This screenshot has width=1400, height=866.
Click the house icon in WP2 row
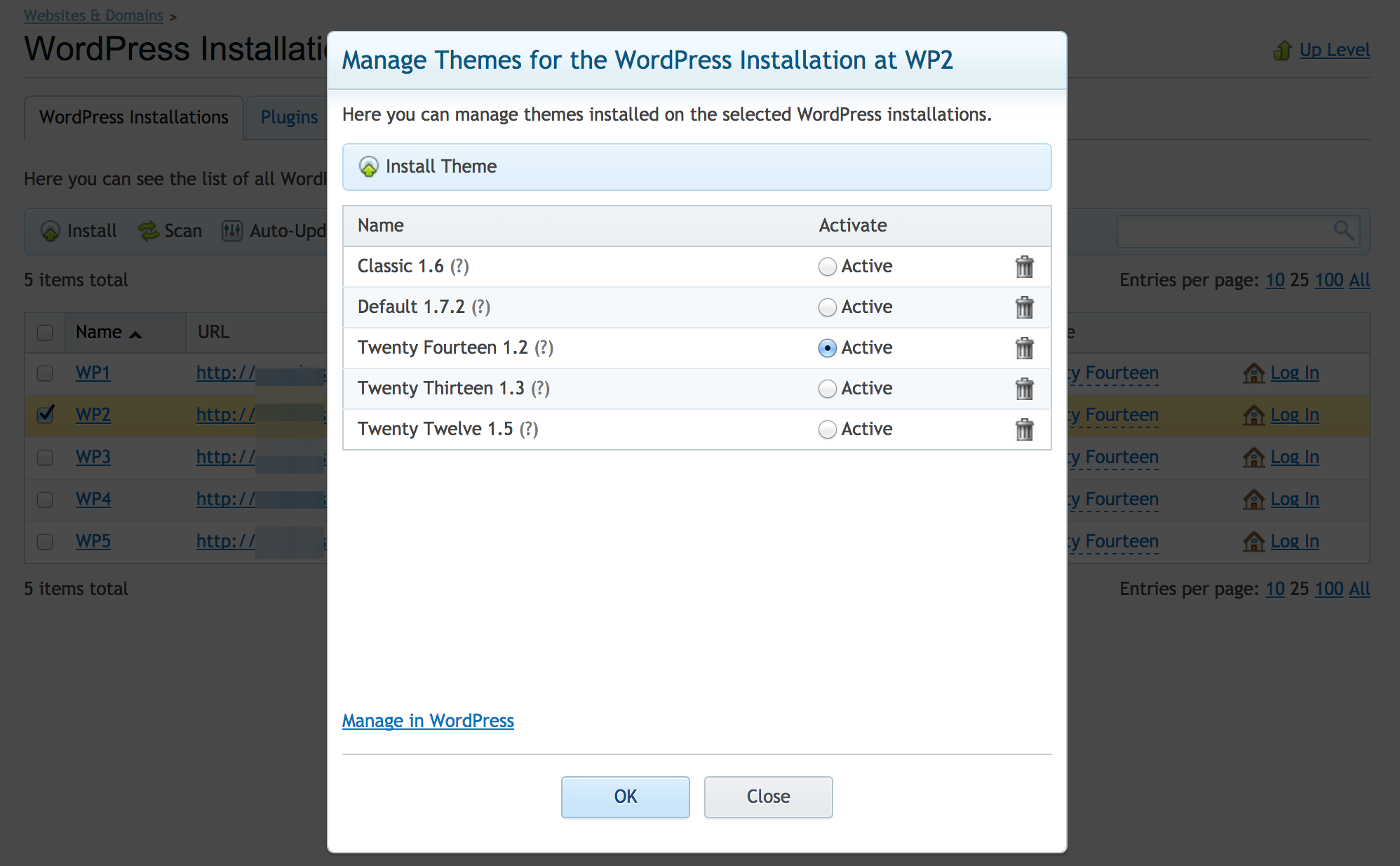tap(1253, 415)
